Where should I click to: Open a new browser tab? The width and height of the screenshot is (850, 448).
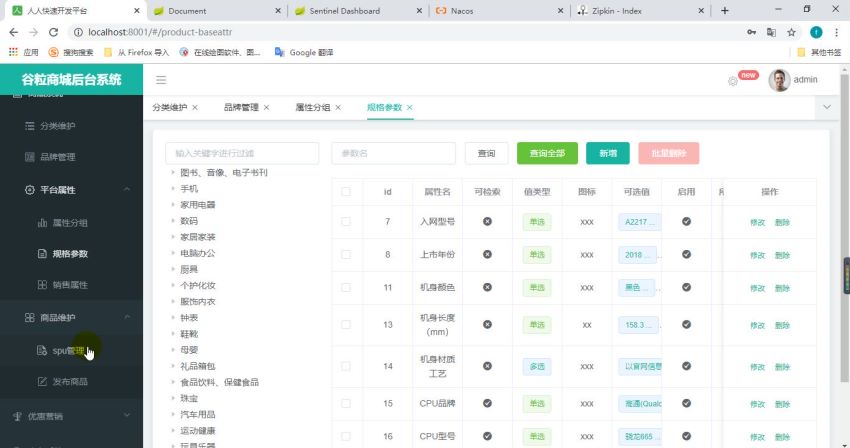tap(725, 11)
